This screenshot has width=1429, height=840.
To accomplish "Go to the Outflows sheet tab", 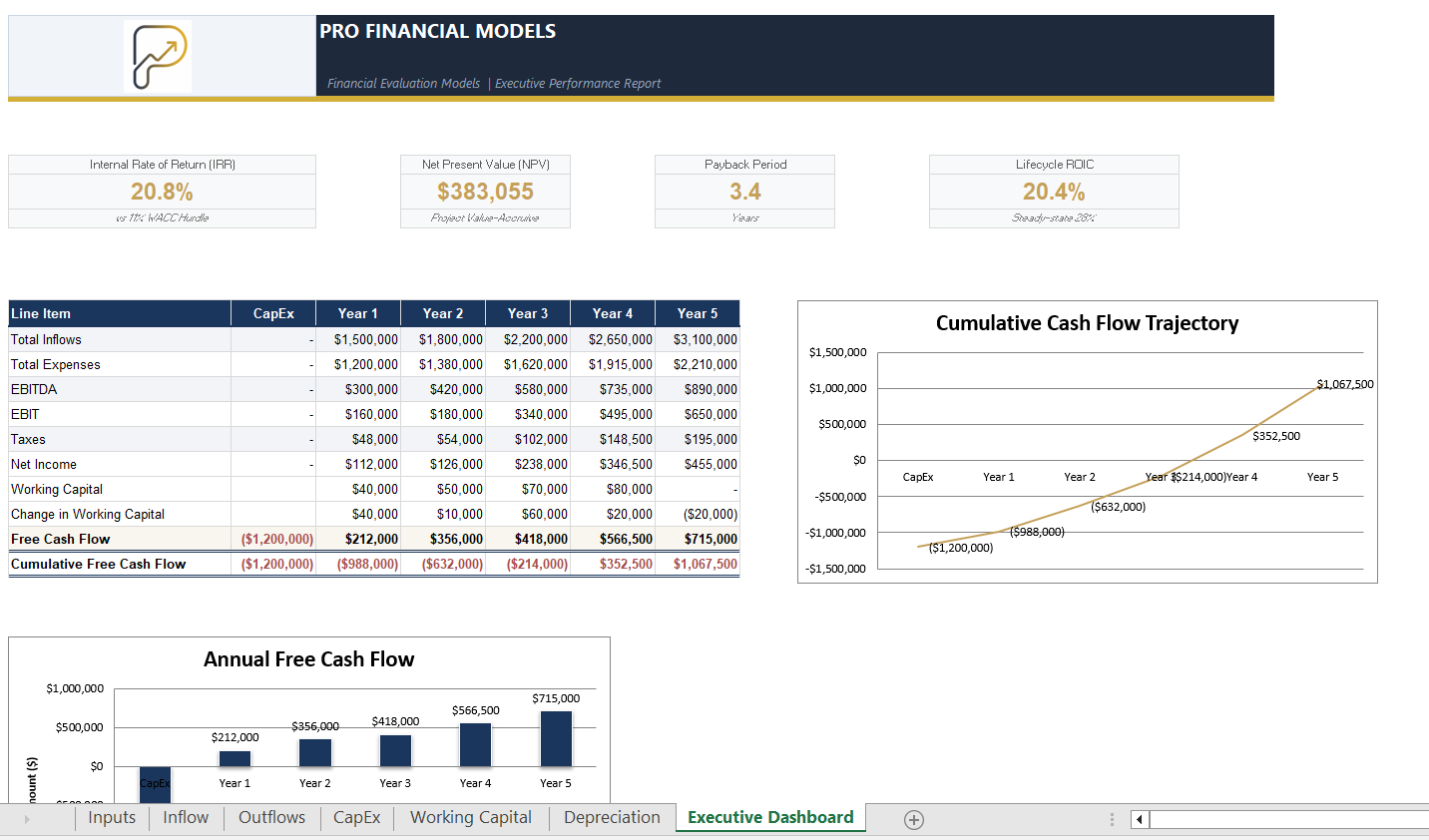I will point(271,818).
